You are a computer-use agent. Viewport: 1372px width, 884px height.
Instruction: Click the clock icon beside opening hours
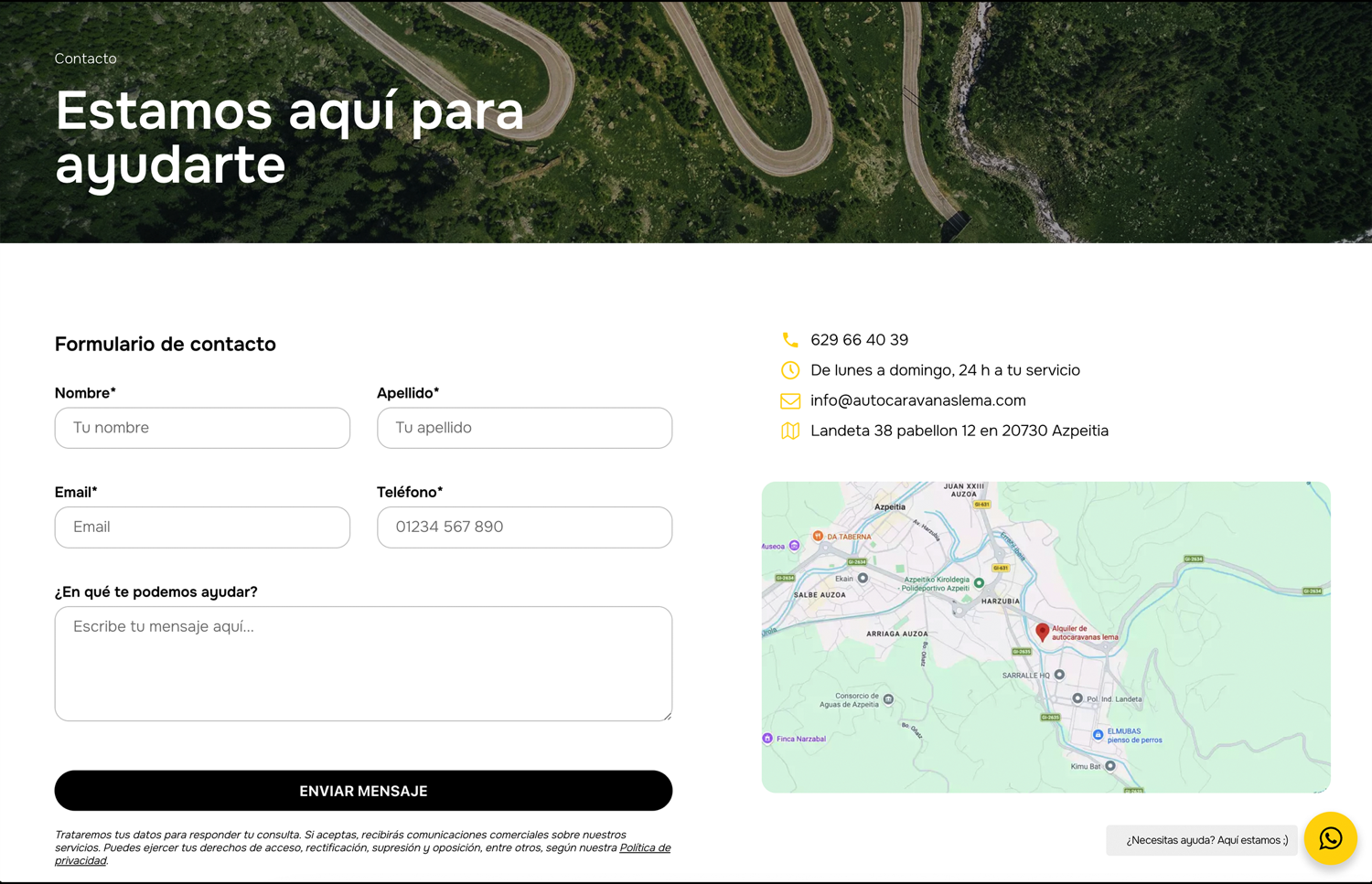click(x=790, y=370)
